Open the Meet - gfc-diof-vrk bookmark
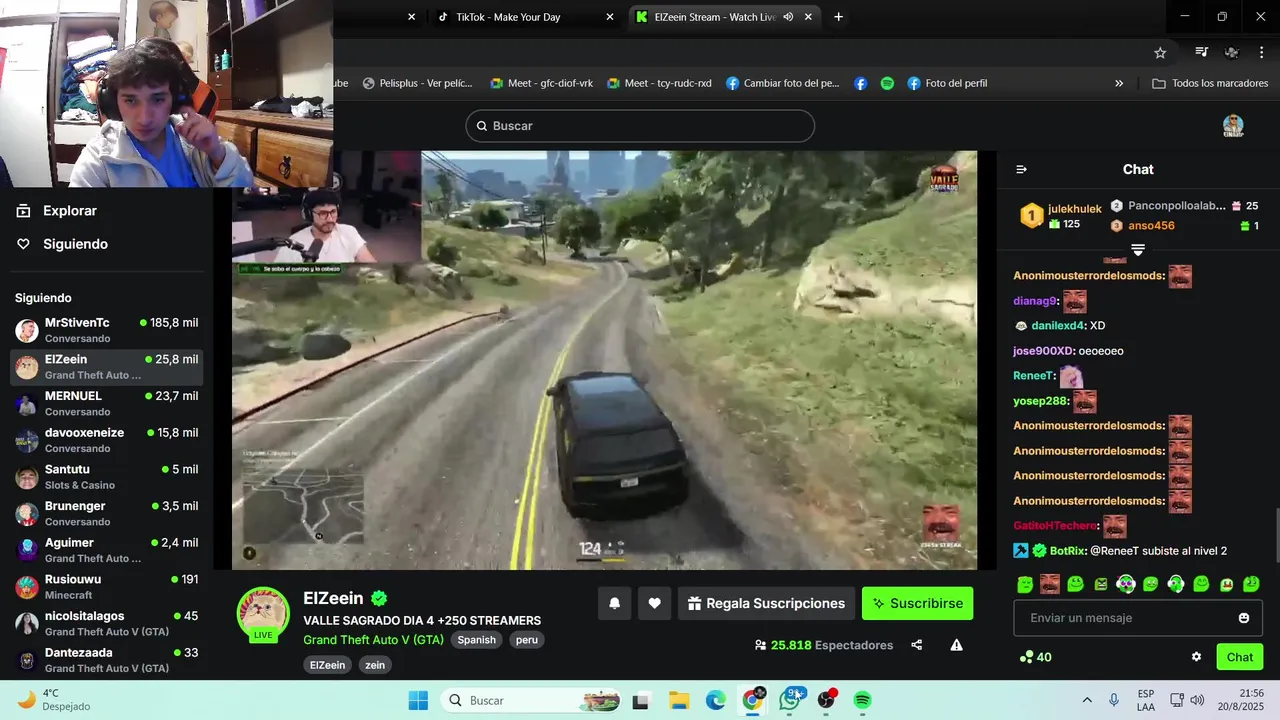1280x720 pixels. click(x=541, y=84)
